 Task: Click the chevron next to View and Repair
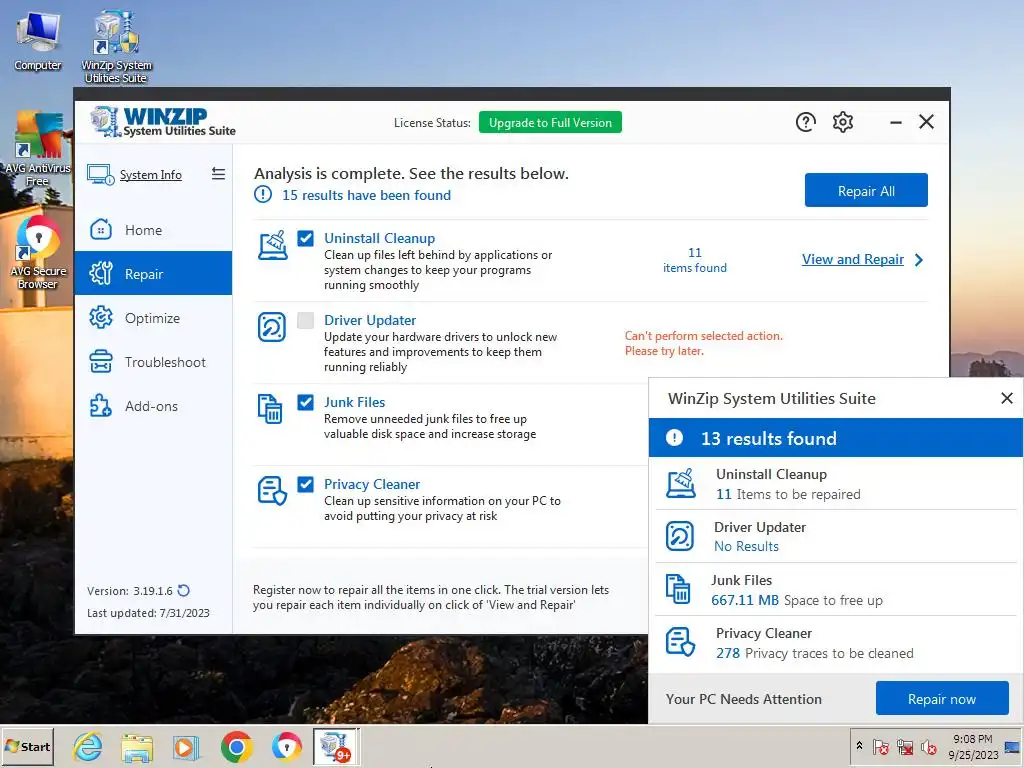point(919,259)
